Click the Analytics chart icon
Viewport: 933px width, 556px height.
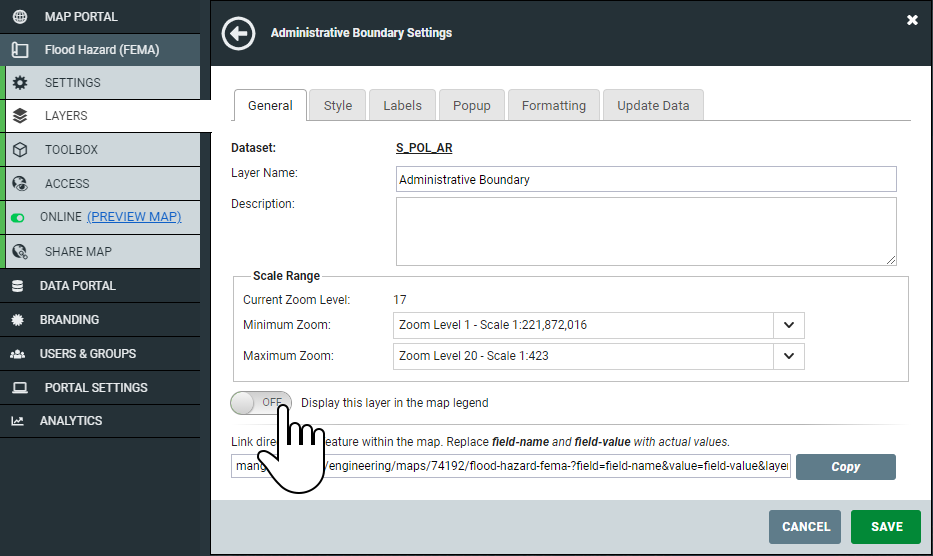(18, 421)
